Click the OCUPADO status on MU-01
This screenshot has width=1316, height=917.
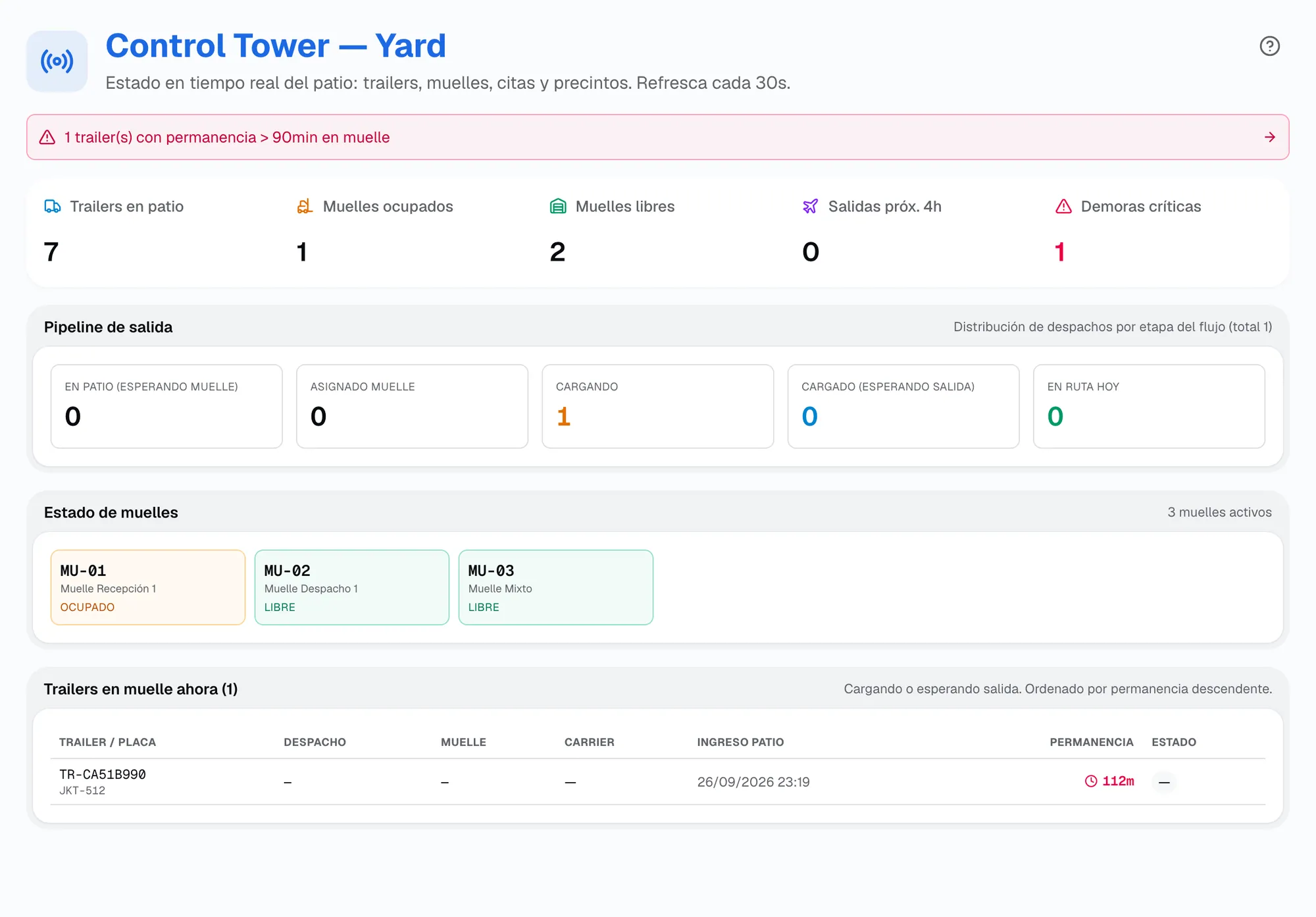click(88, 607)
